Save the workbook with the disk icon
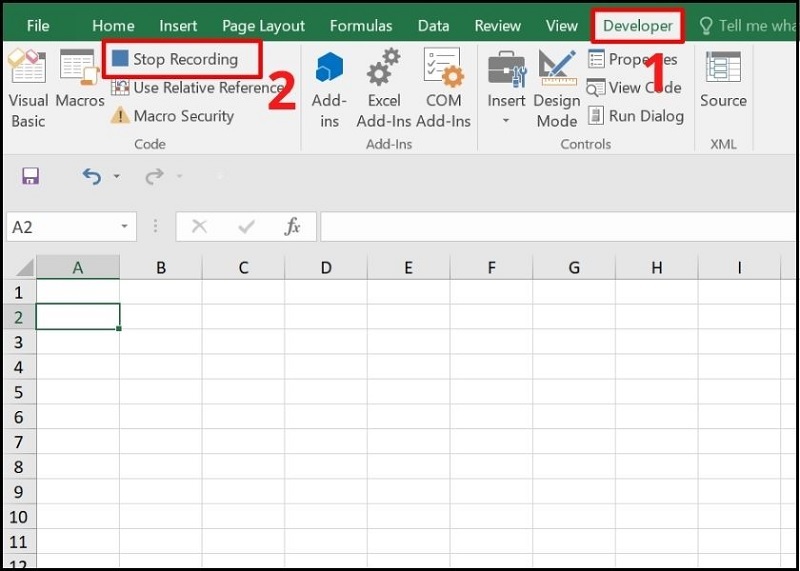800x571 pixels. click(x=30, y=177)
